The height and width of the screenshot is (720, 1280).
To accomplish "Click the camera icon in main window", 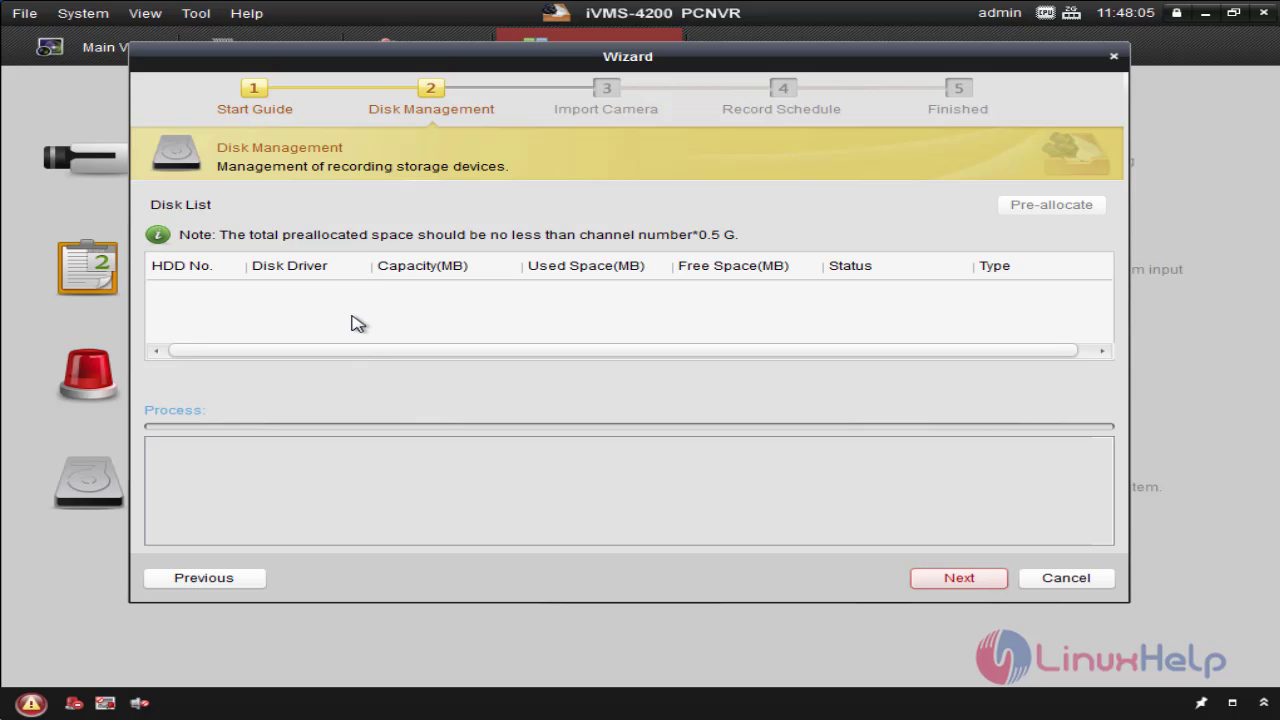I will (86, 158).
